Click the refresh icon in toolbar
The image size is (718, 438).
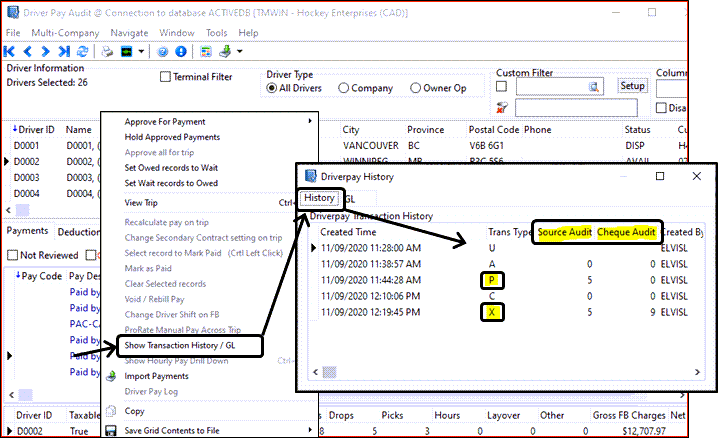(83, 51)
